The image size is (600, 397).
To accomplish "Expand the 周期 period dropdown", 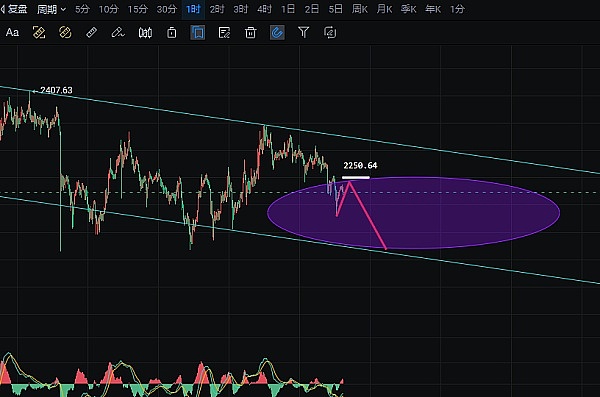I will tap(51, 9).
